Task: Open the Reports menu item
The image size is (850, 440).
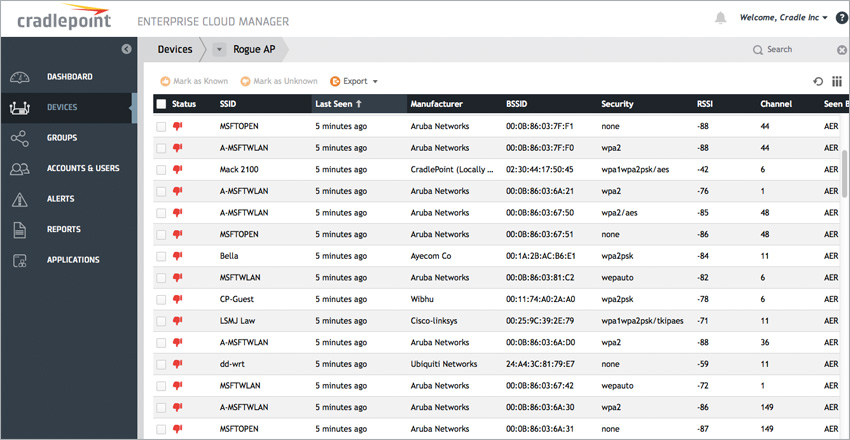Action: point(68,230)
